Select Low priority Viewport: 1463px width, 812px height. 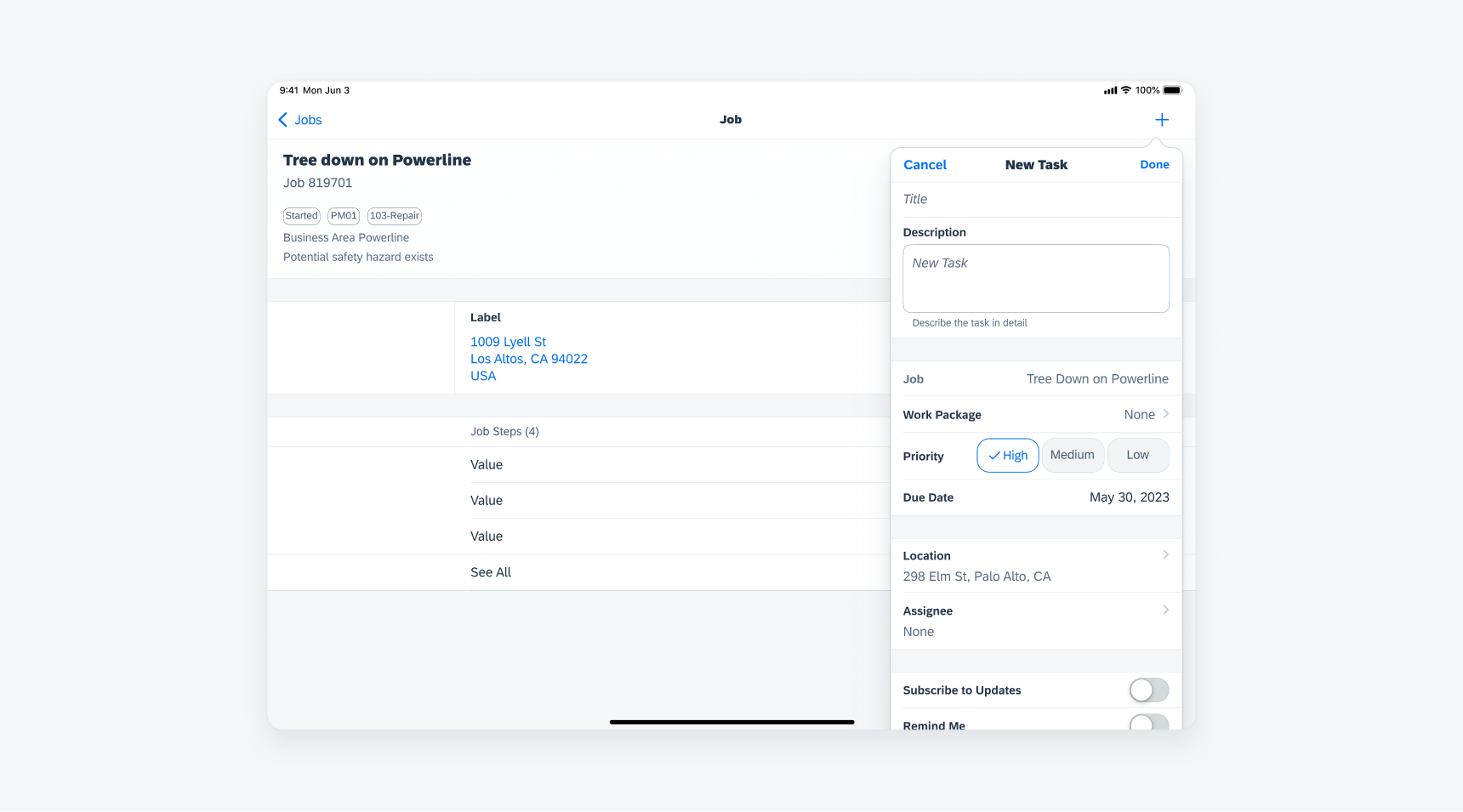(x=1138, y=456)
